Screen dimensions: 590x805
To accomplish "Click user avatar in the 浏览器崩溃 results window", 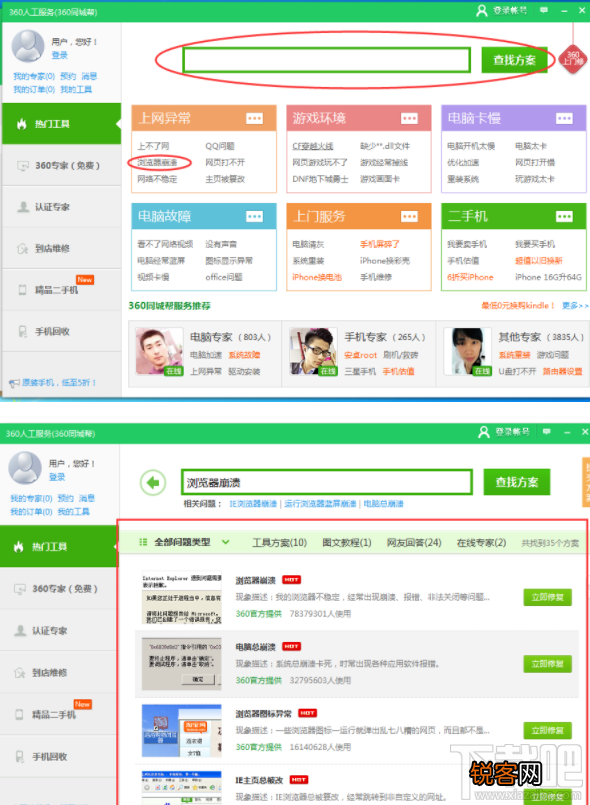I will click(25, 468).
